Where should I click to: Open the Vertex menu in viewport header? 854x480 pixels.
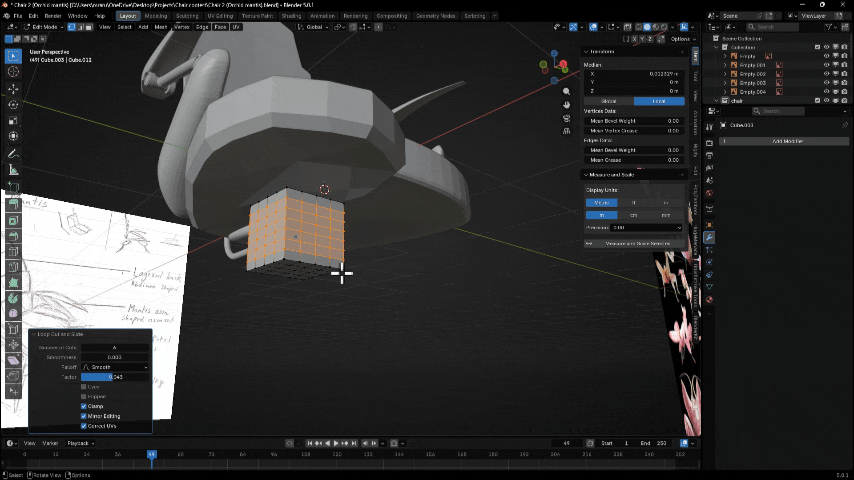tap(181, 27)
